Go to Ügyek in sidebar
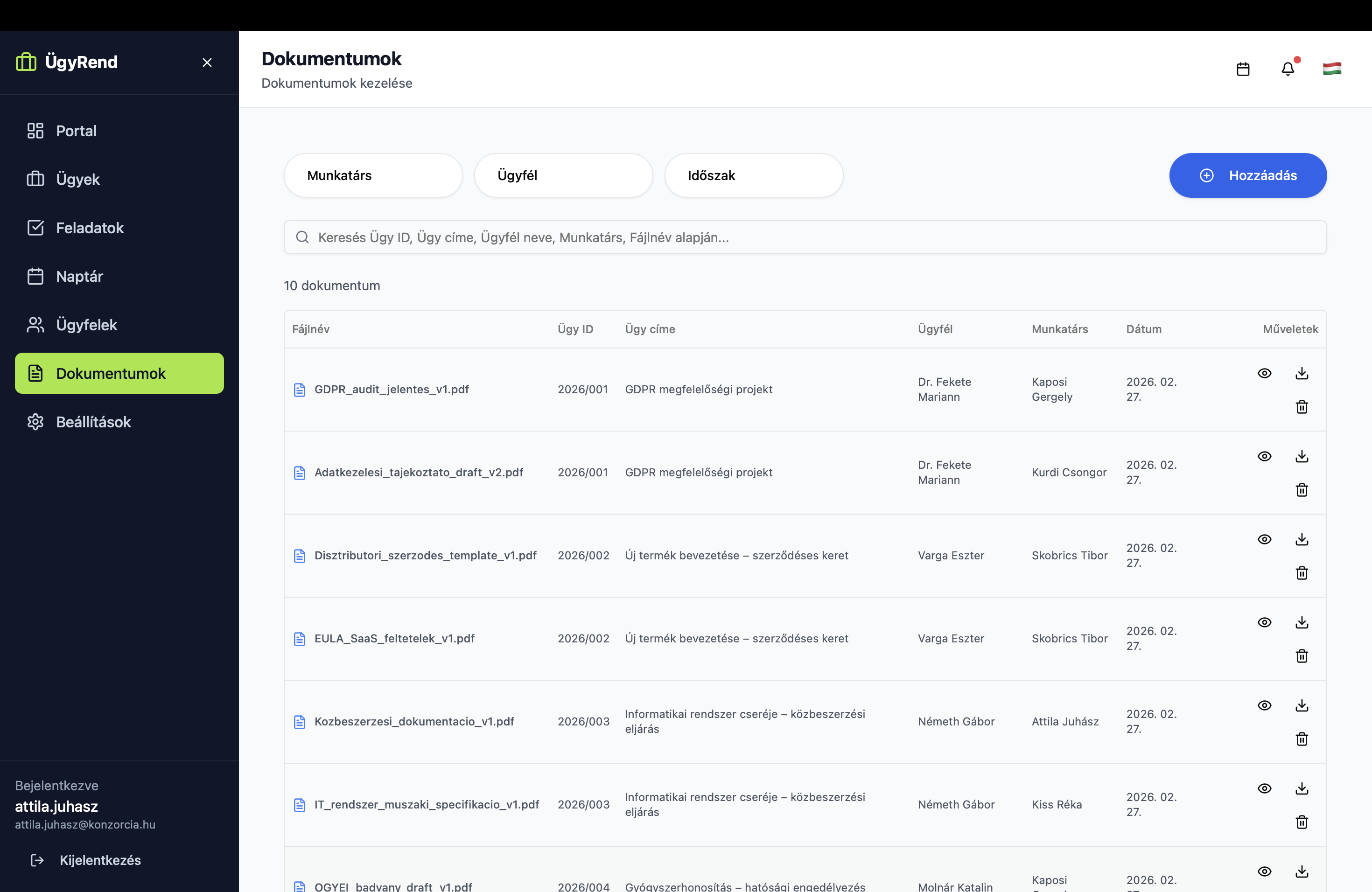 (78, 179)
